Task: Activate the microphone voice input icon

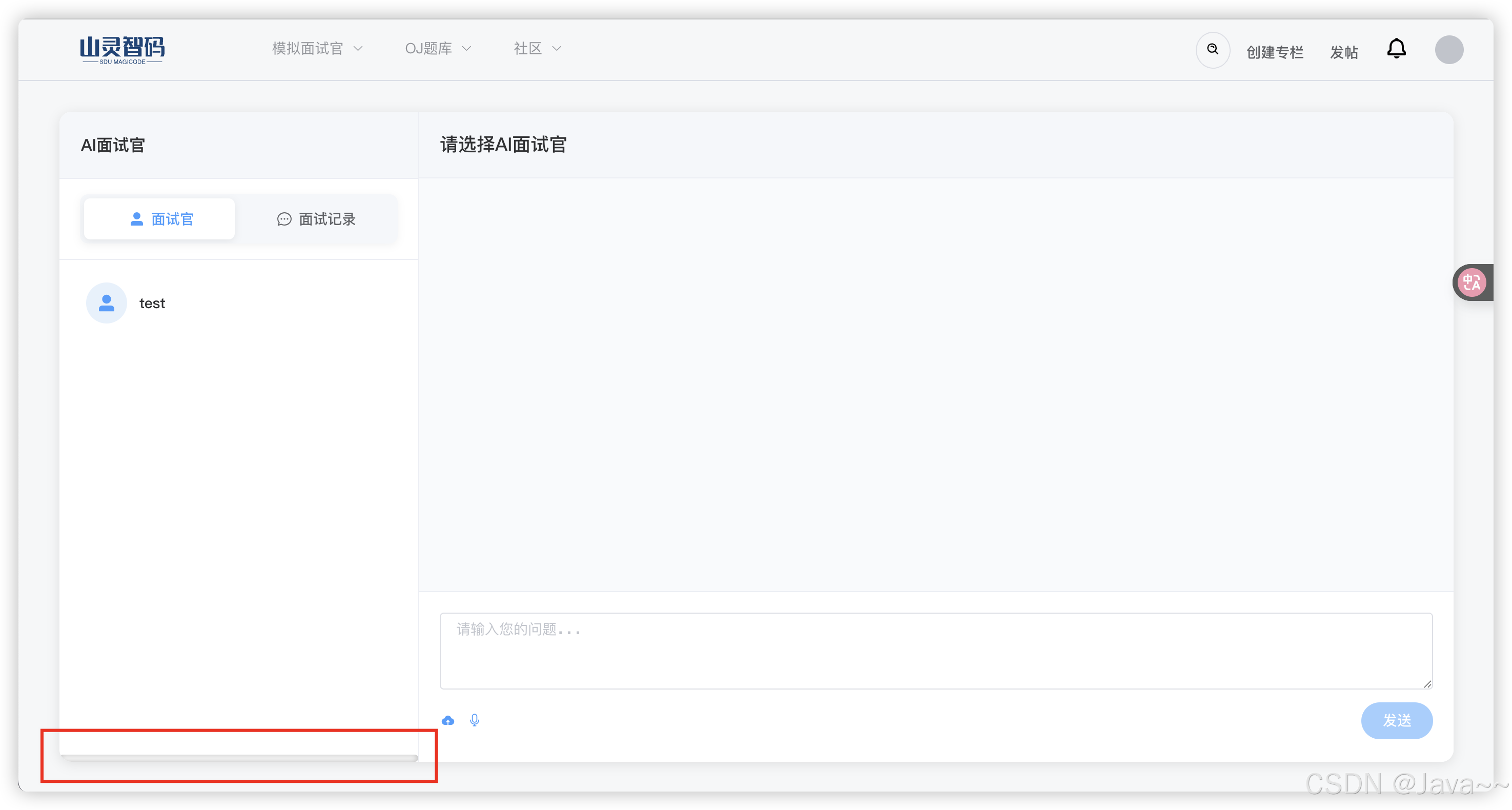Action: 474,720
